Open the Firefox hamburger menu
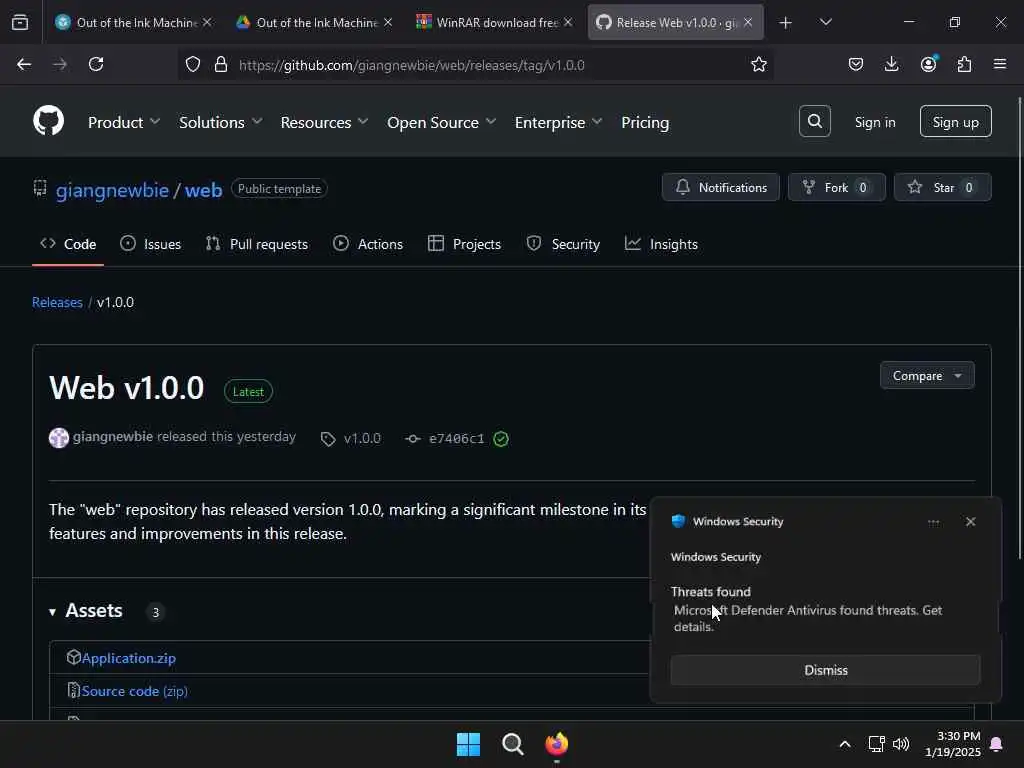Screen dimensions: 1024x768 (x=999, y=64)
